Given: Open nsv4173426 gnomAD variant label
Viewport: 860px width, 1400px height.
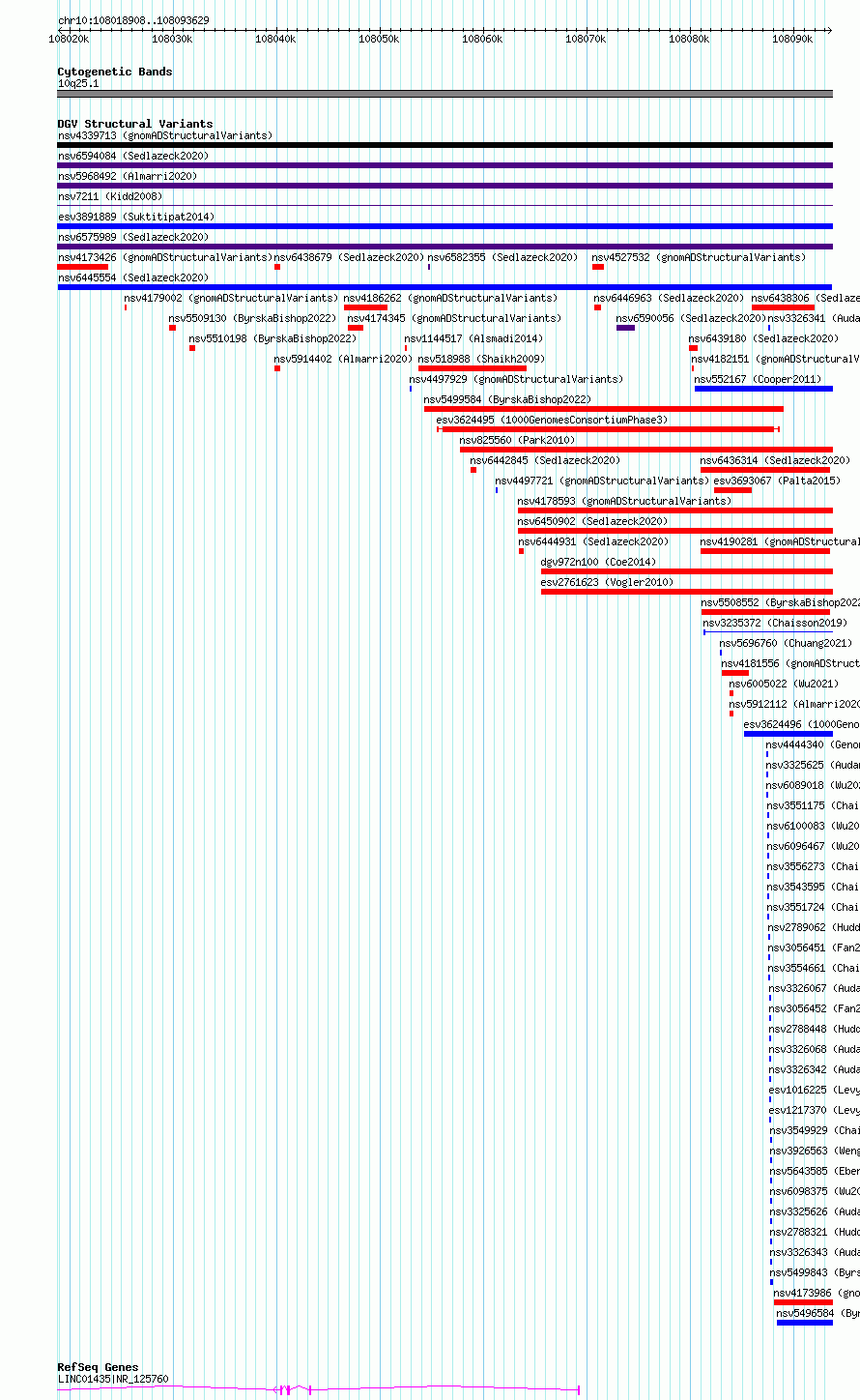Looking at the screenshot, I should (165, 257).
